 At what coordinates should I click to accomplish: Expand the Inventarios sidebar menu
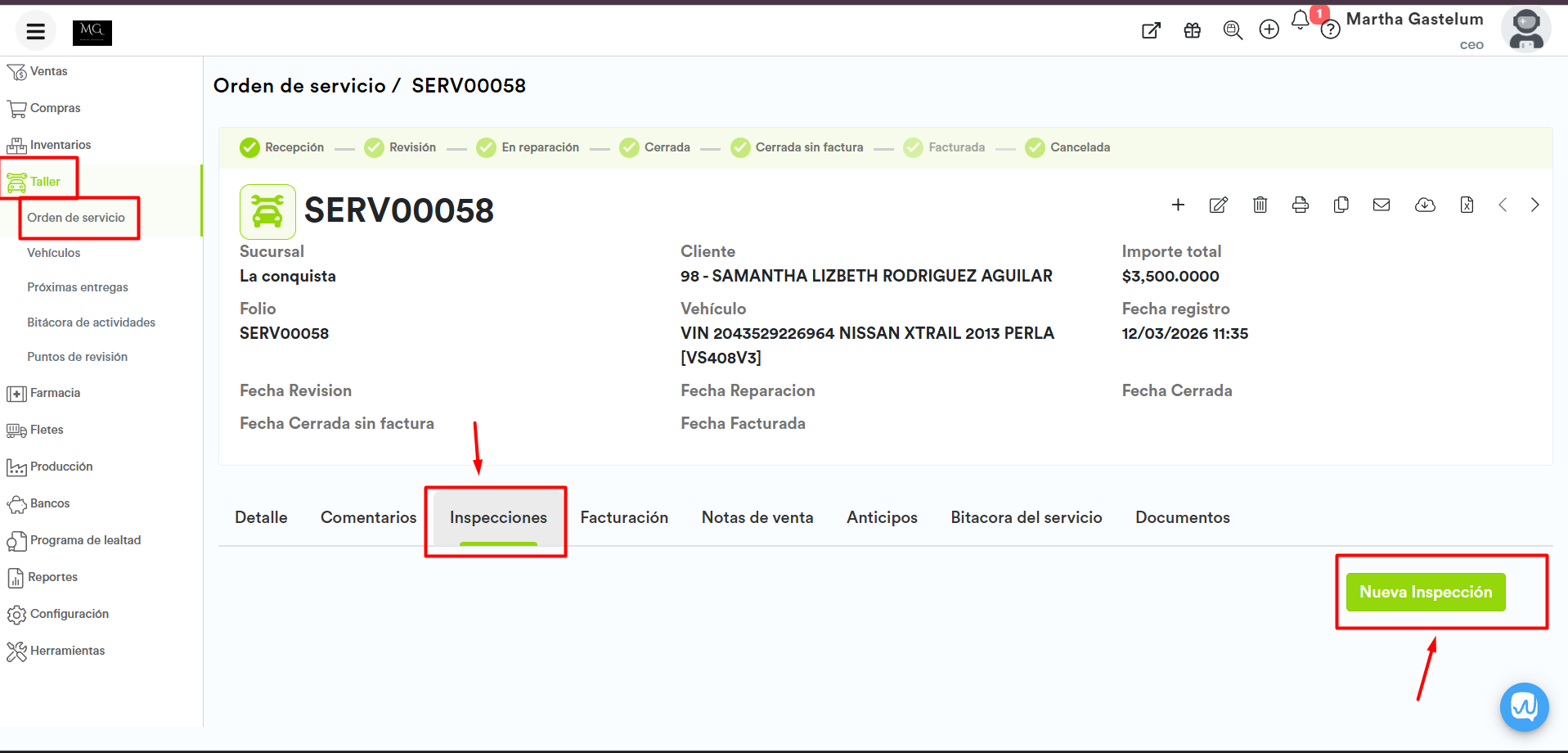[49, 145]
